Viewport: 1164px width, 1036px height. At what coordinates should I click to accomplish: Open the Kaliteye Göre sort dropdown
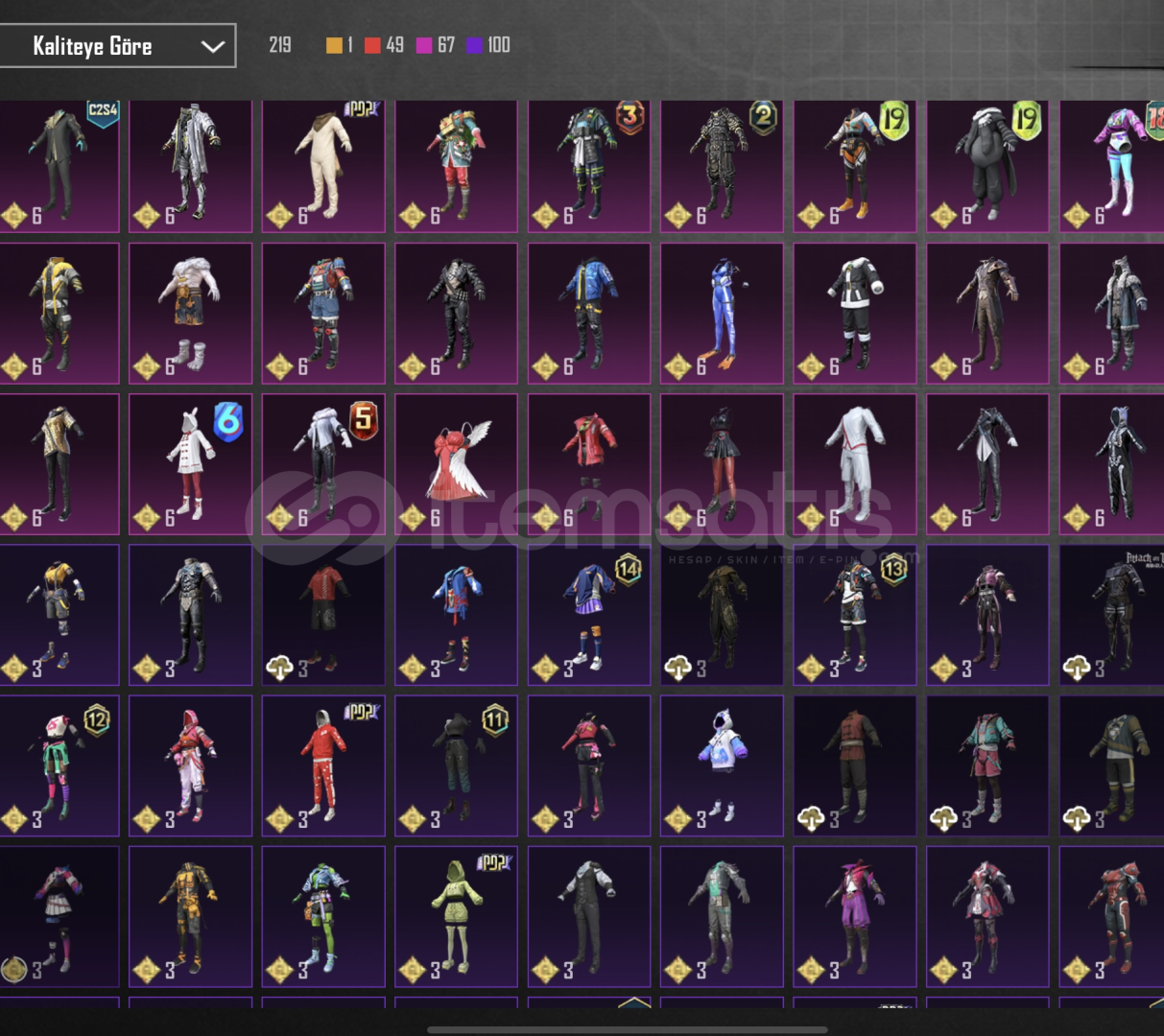pyautogui.click(x=117, y=46)
